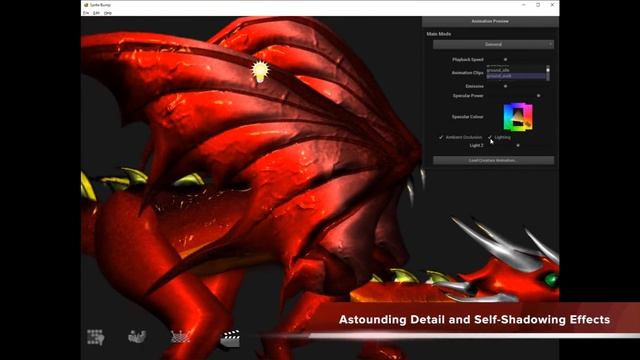Click the Light Z slider handle

coord(518,145)
